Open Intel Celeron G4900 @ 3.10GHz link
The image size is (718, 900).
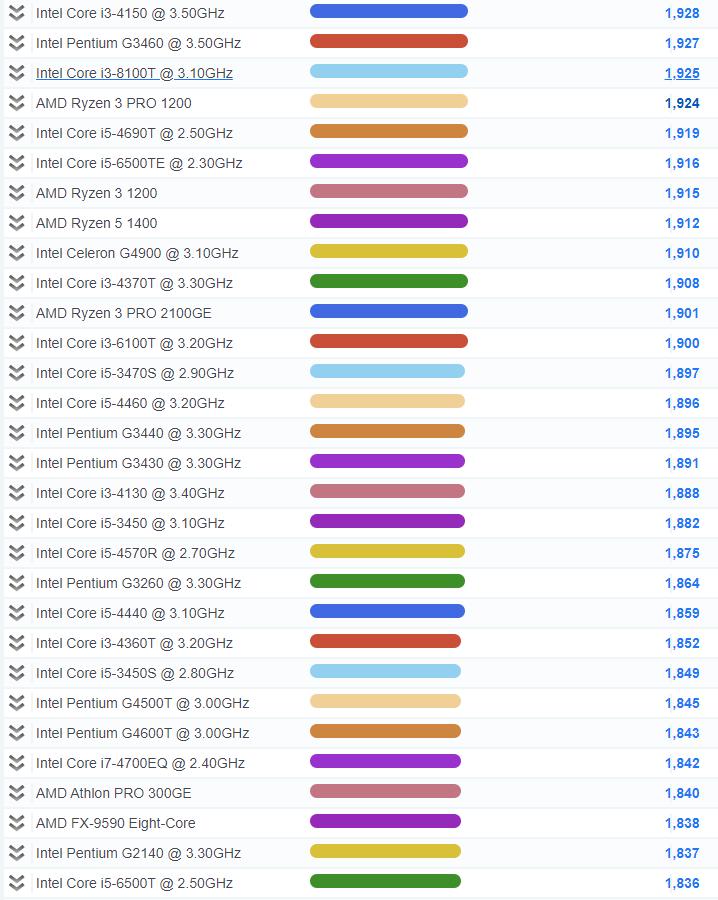point(137,253)
